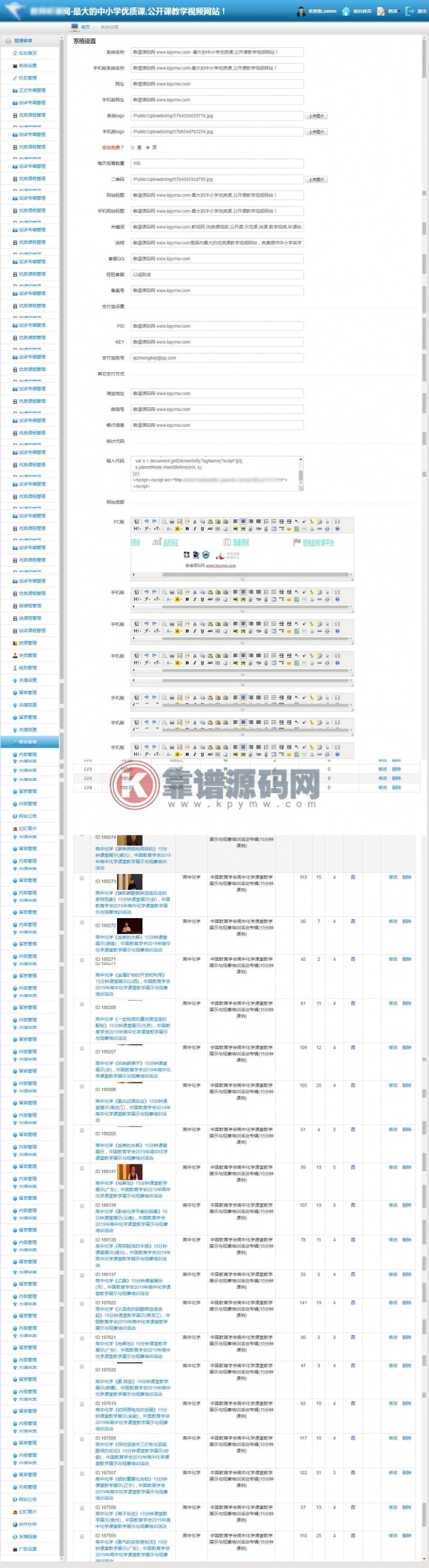Viewport: 429px width, 1568px height.
Task: Click the 系统名称 input field
Action: (218, 52)
